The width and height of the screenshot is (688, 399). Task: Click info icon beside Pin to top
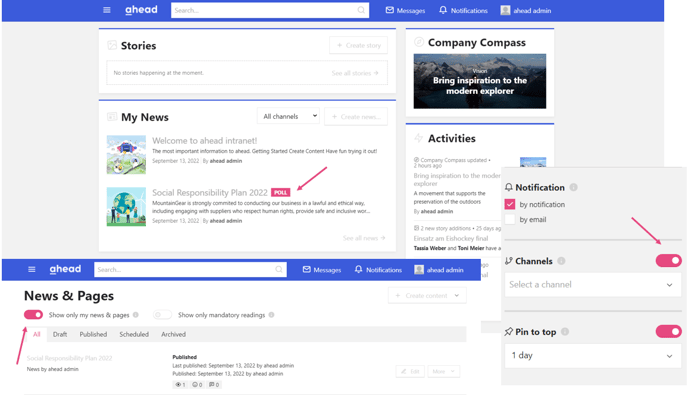(x=565, y=332)
